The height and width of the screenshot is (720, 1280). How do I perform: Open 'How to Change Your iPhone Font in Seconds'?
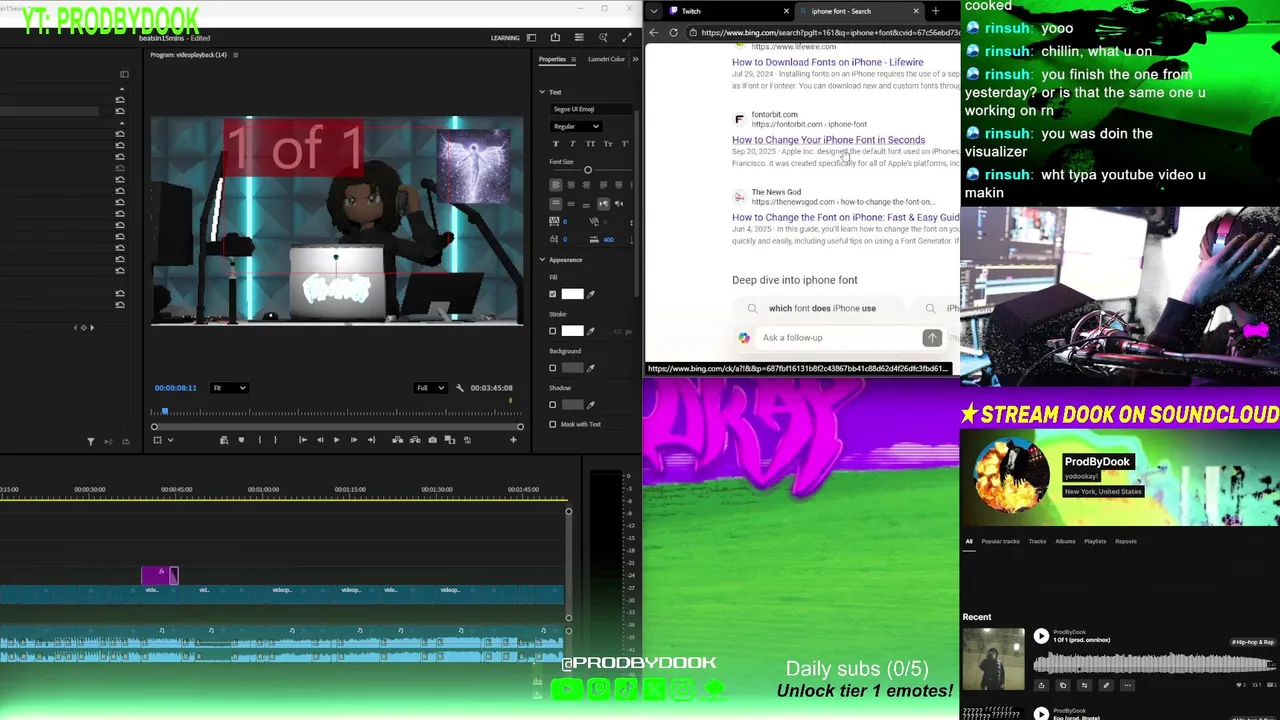829,140
